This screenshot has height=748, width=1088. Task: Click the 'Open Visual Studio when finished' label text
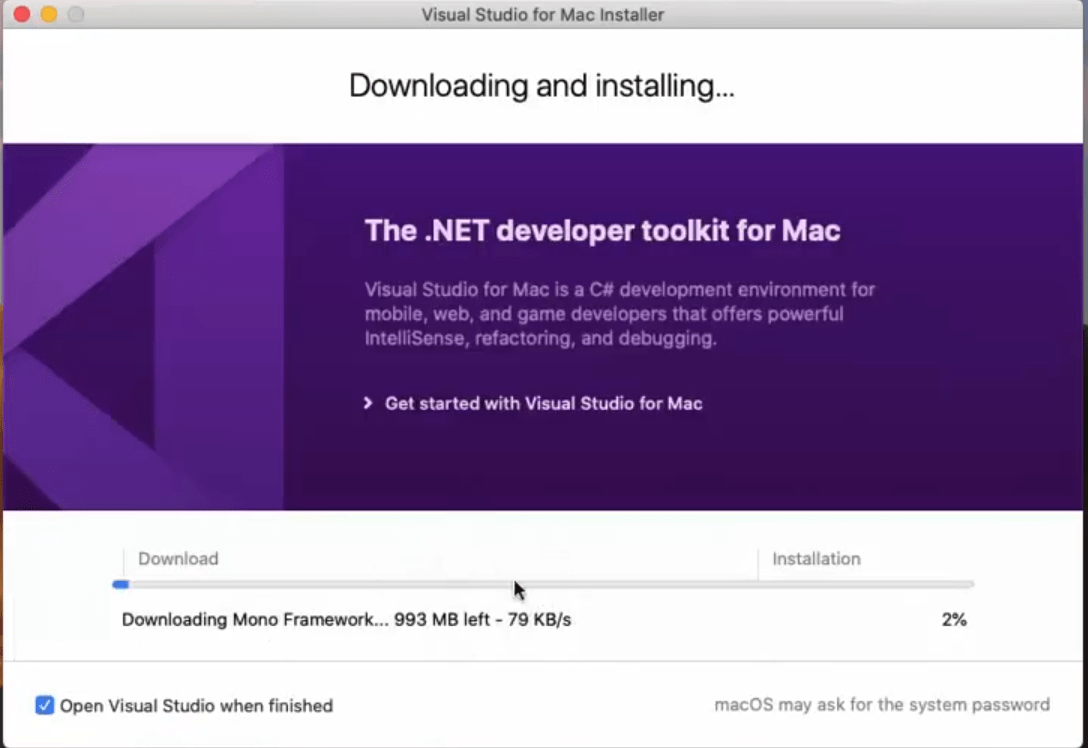point(196,706)
